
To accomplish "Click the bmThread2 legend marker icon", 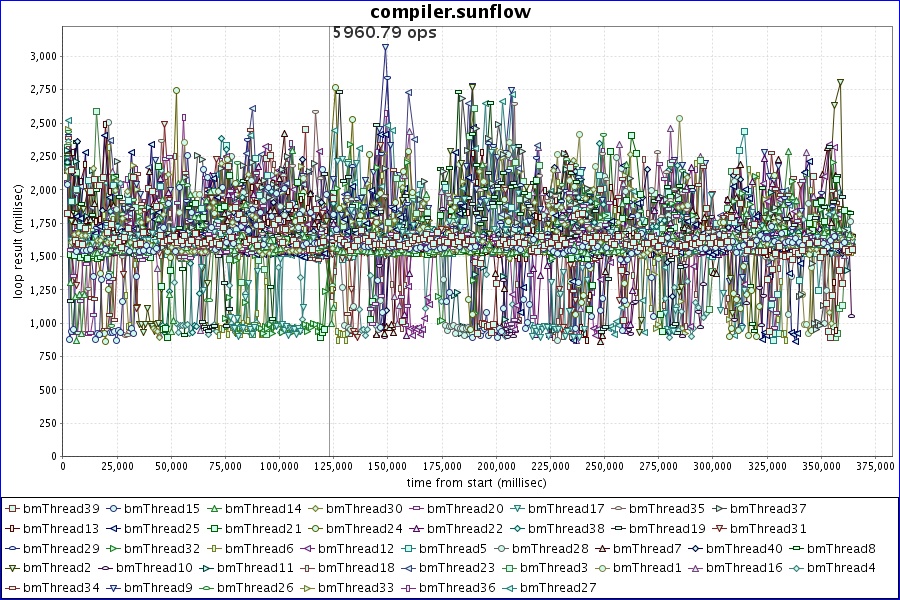I will click(x=13, y=568).
